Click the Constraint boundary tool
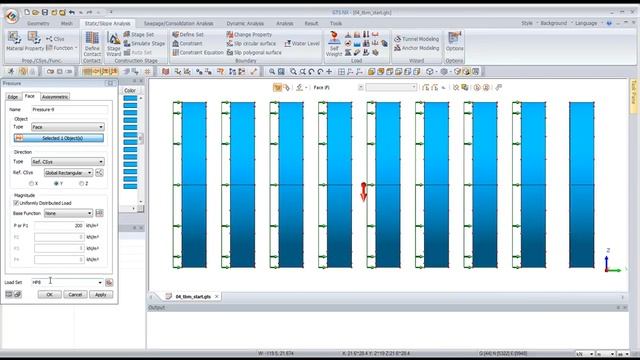The image size is (640, 360). coord(187,43)
